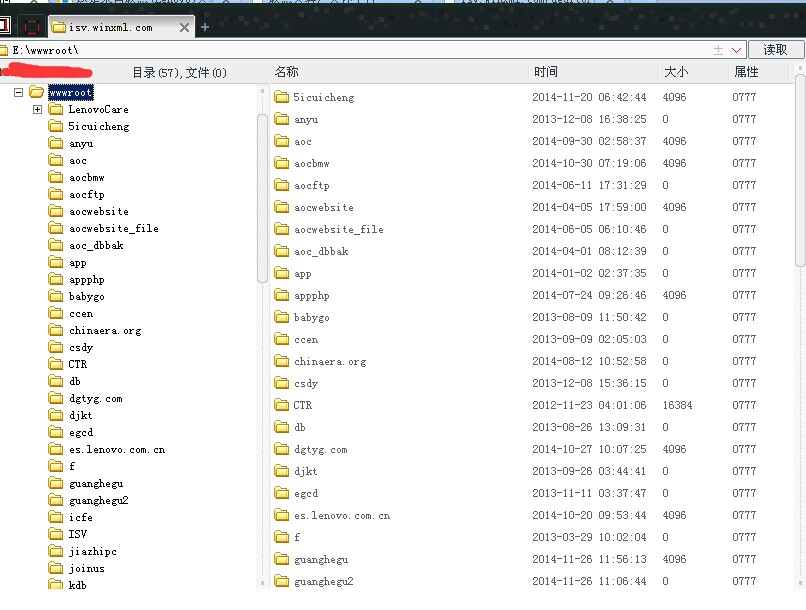
Task: Click the tree panel vertical scrollbar
Action: click(262, 198)
